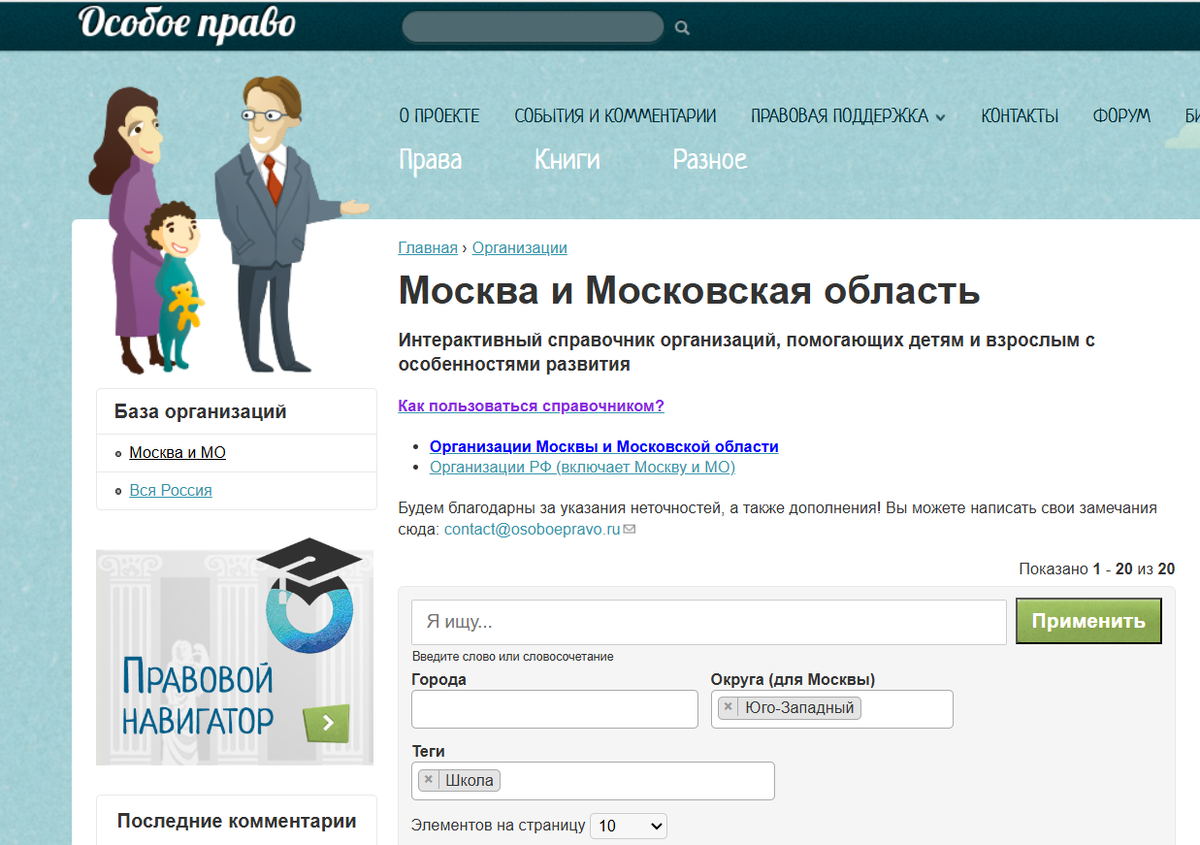Focus the Я ищу... search field
This screenshot has height=845, width=1200.
[709, 622]
